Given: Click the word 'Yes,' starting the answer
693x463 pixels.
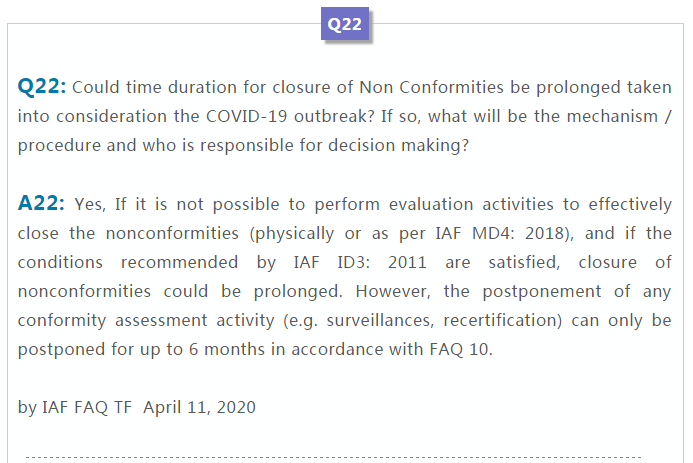Looking at the screenshot, I should tap(90, 205).
